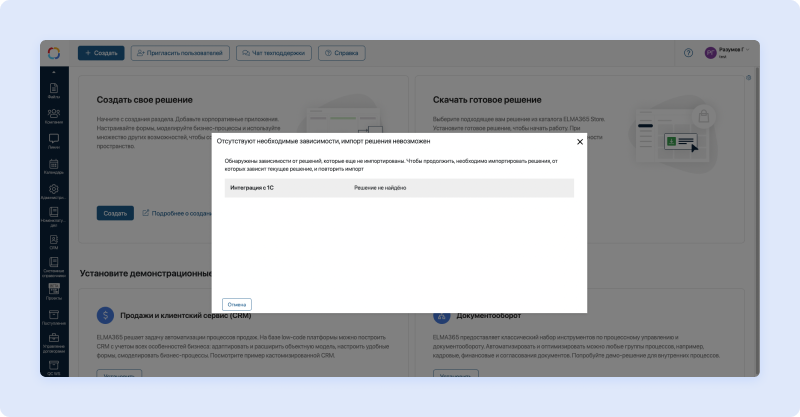Click the Отмена button in dialog
The width and height of the screenshot is (800, 417).
coord(237,304)
